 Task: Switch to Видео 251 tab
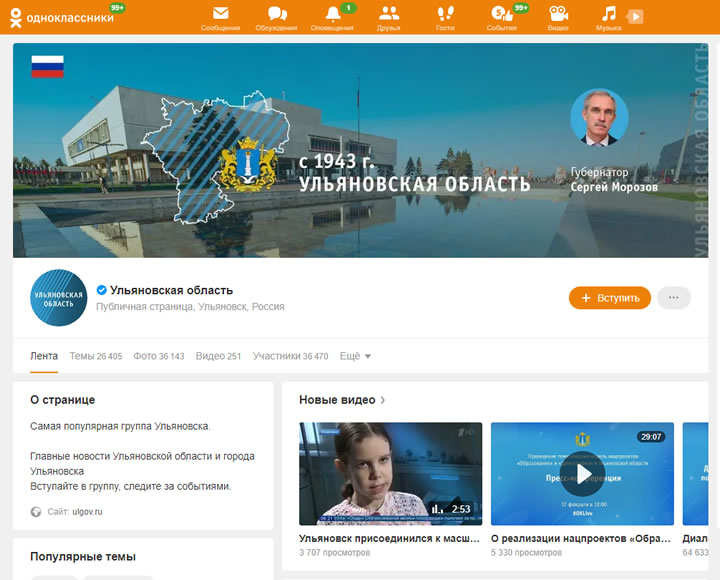(218, 356)
